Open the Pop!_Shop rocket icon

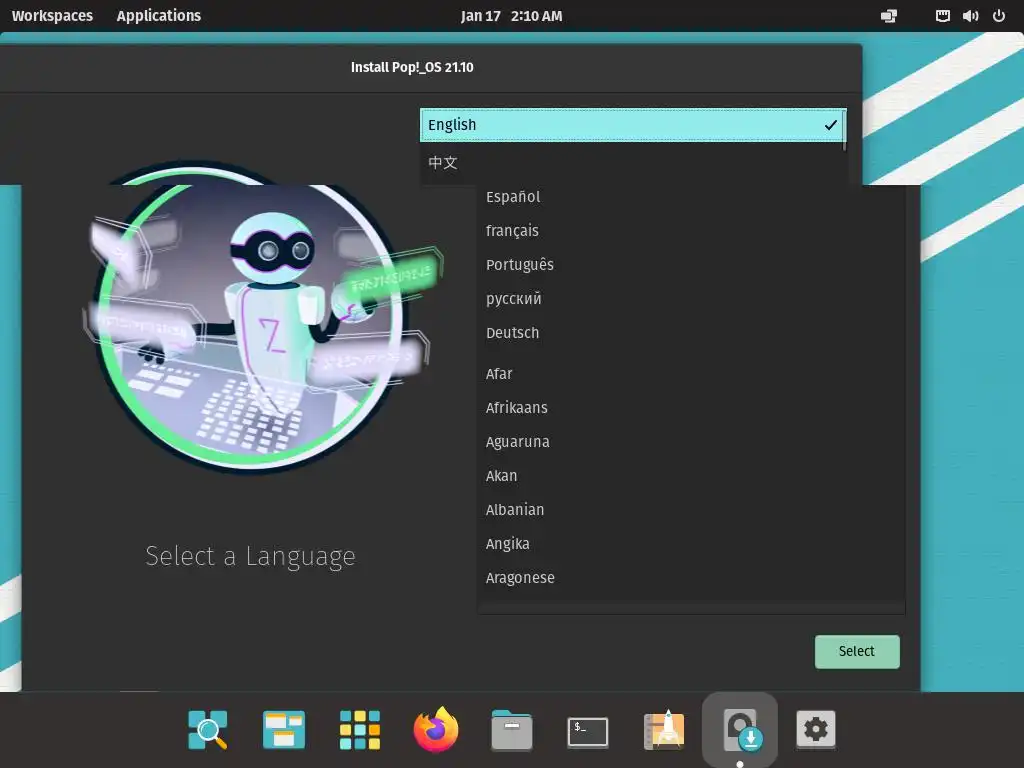coord(664,729)
